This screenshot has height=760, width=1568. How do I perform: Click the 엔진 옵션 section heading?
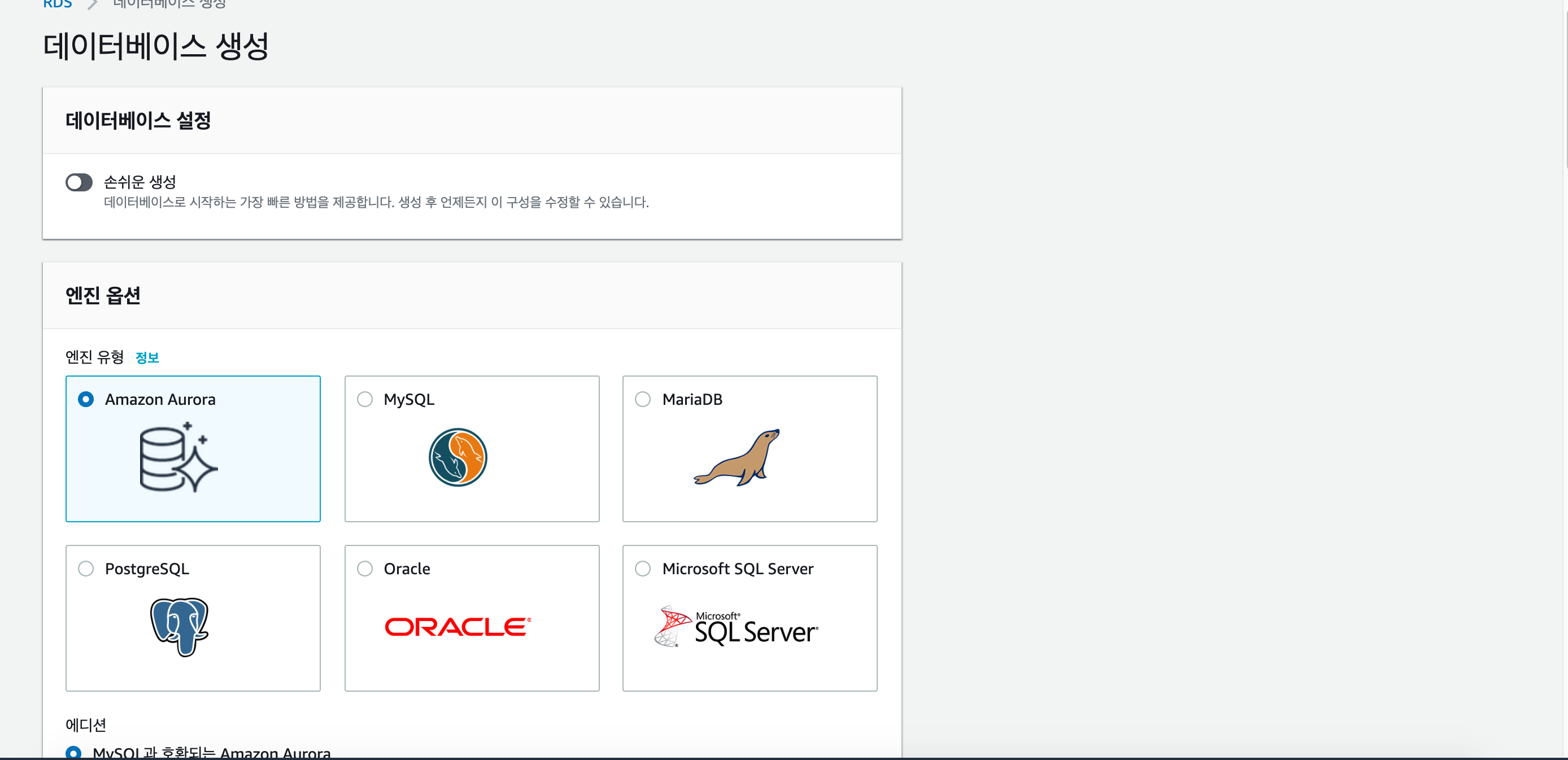103,296
